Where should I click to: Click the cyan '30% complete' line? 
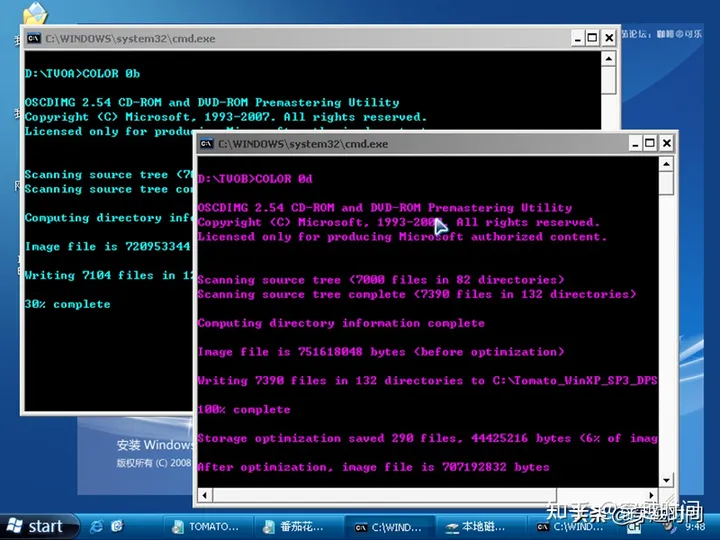[68, 304]
